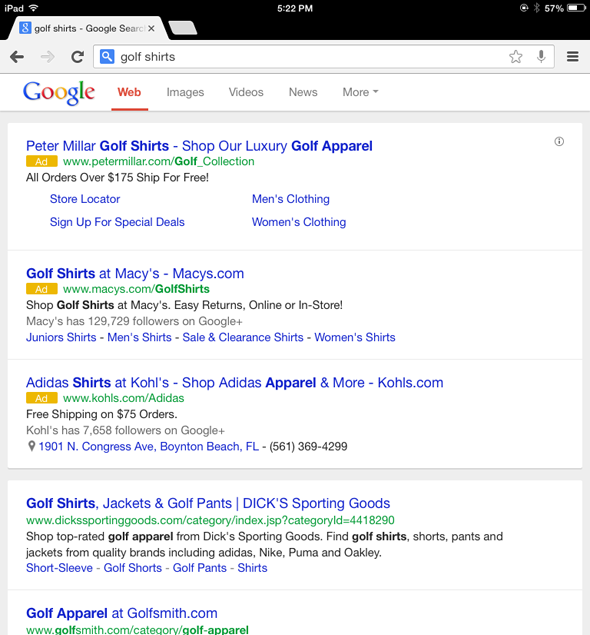Viewport: 590px width, 635px height.
Task: Tap the address bar with golf shirts
Action: point(323,57)
